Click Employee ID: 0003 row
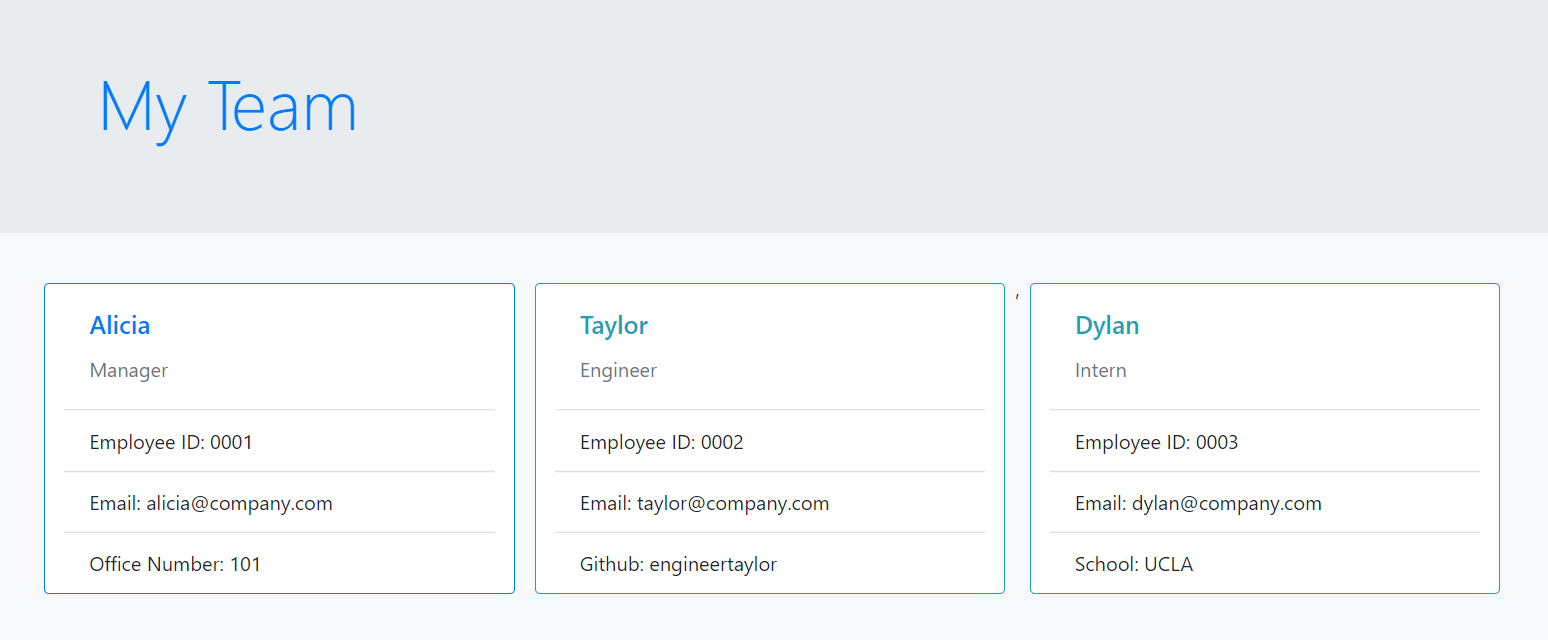The height and width of the screenshot is (640, 1548). coord(1265,441)
